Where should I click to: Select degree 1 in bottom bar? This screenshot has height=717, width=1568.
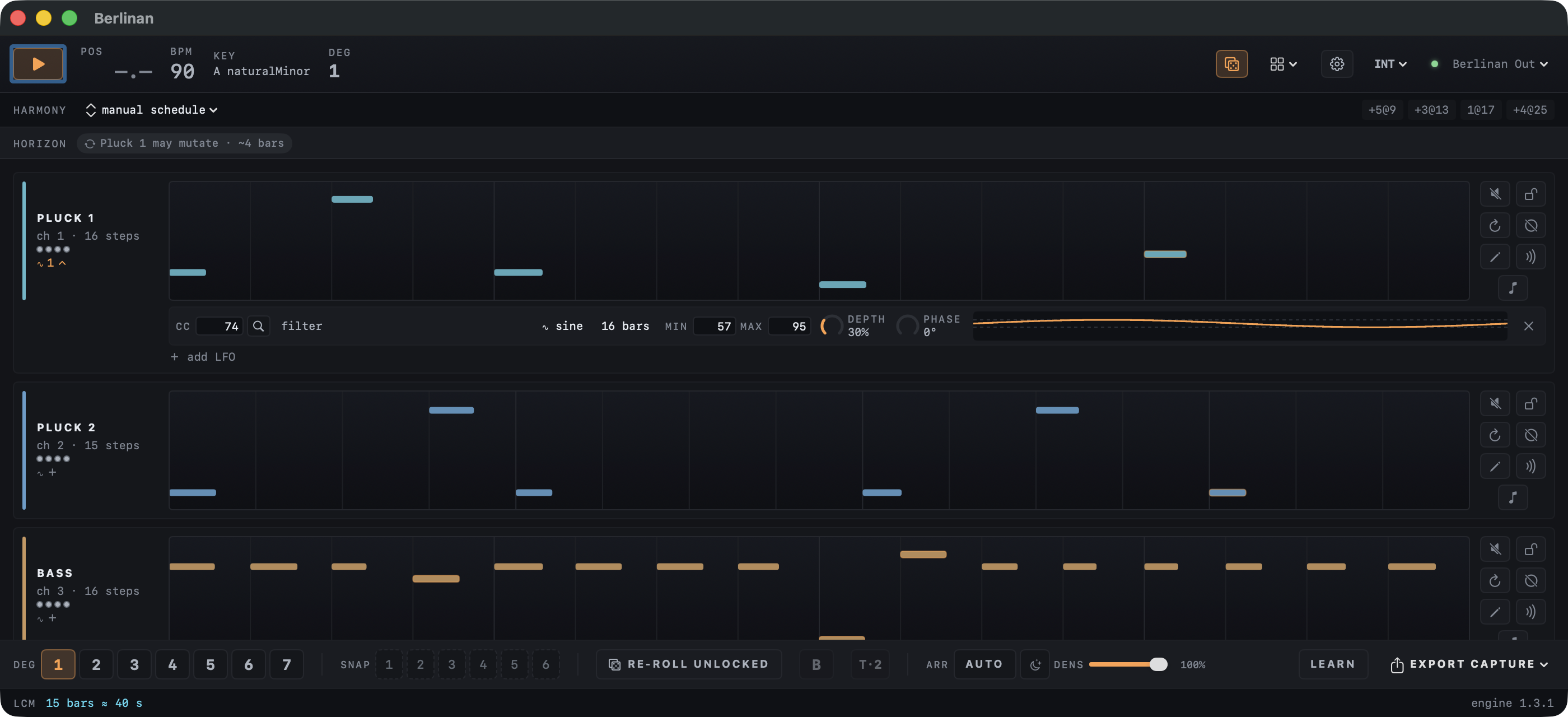pyautogui.click(x=58, y=665)
